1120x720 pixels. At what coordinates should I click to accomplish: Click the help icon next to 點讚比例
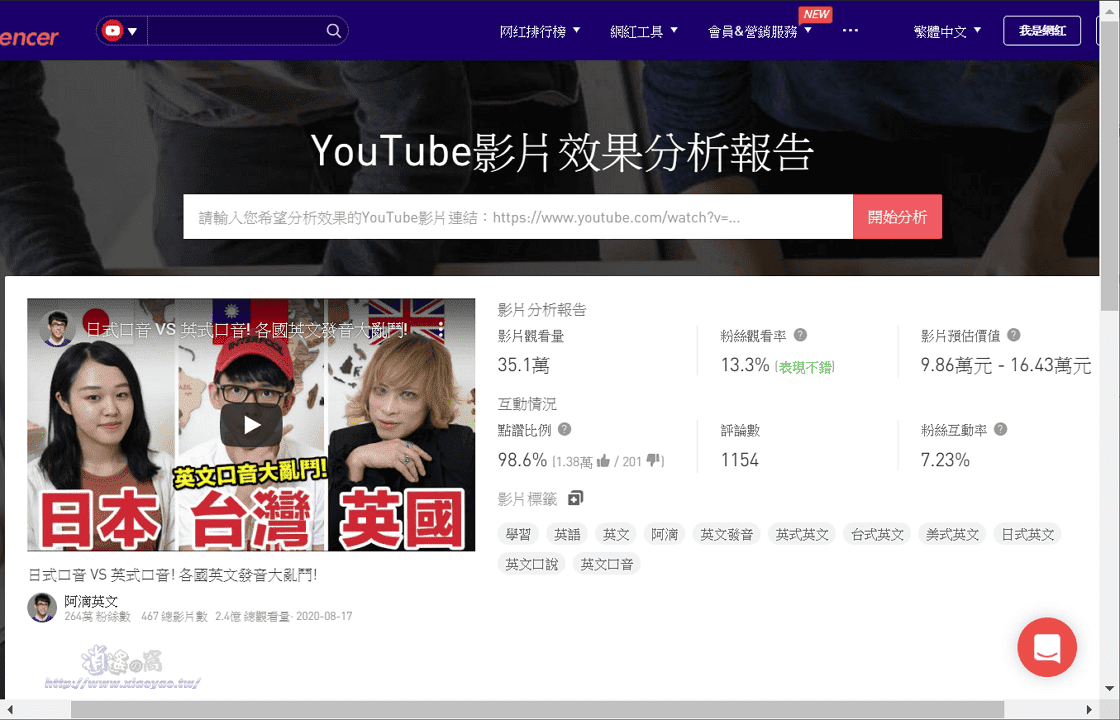click(564, 429)
